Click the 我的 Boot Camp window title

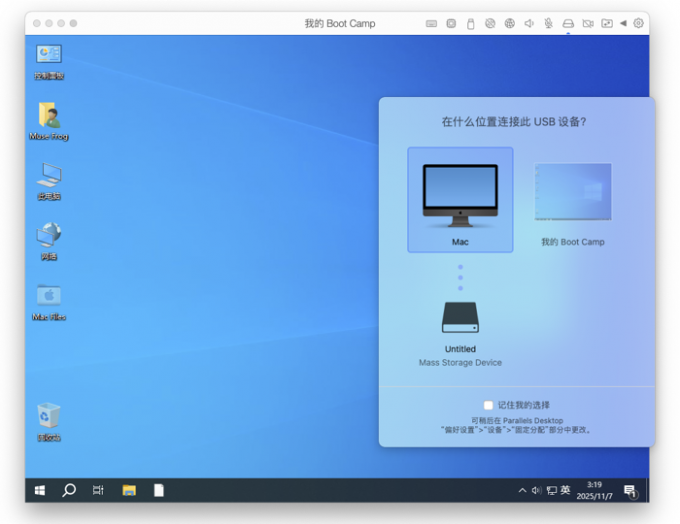tap(340, 23)
